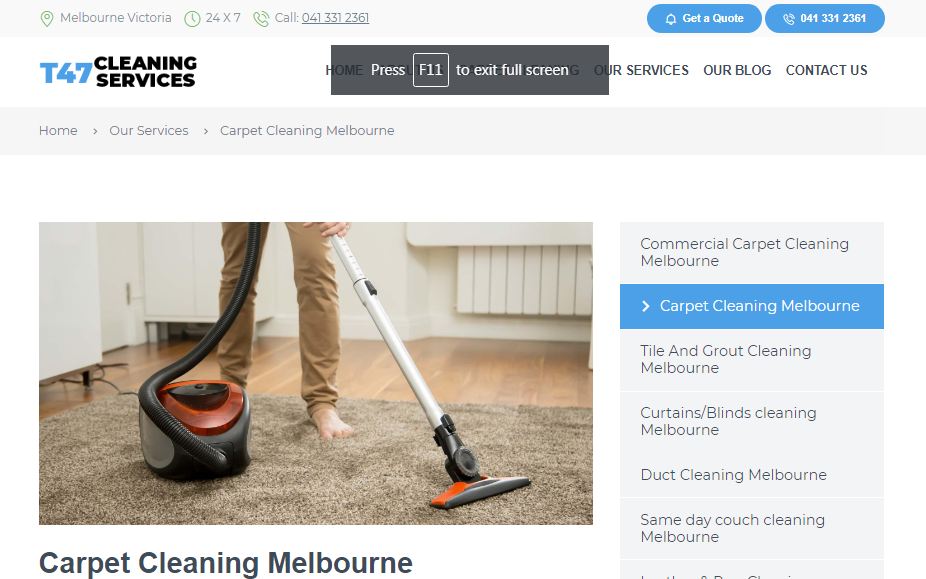Open Tile And Grout Cleaning Melbourne
The image size is (926, 579).
pyautogui.click(x=752, y=359)
